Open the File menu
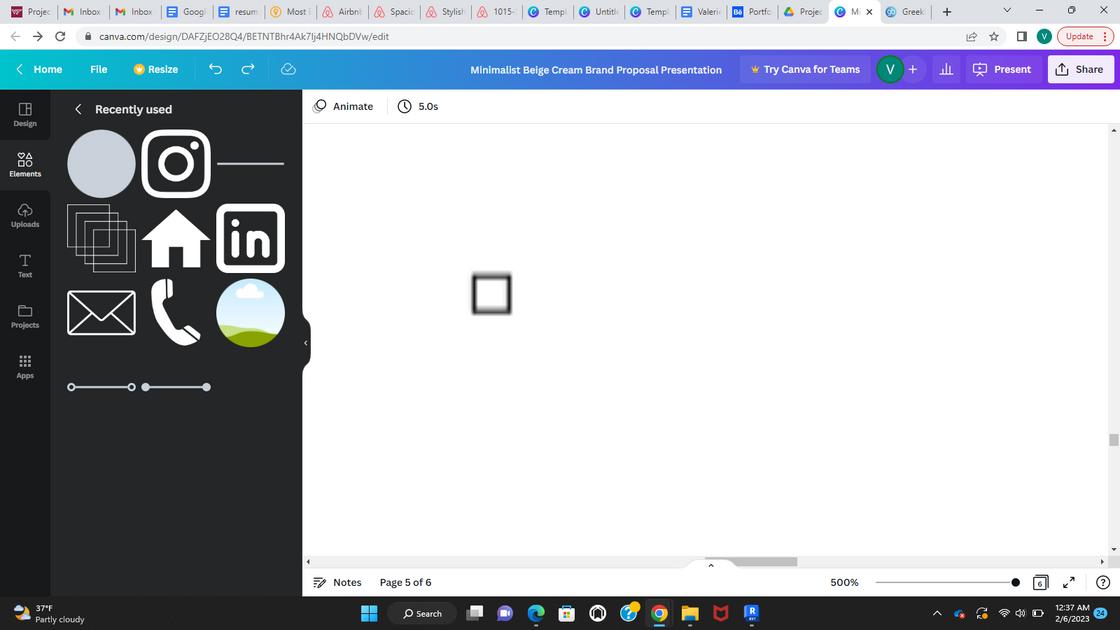The height and width of the screenshot is (630, 1120). 99,69
